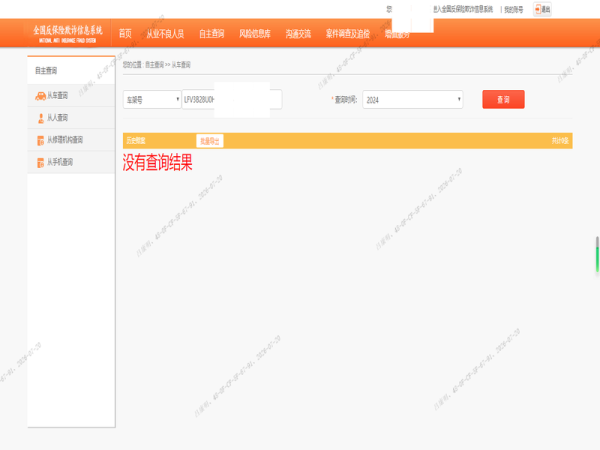Click the icon beside 从修理机构查询
The height and width of the screenshot is (450, 600).
tap(41, 140)
